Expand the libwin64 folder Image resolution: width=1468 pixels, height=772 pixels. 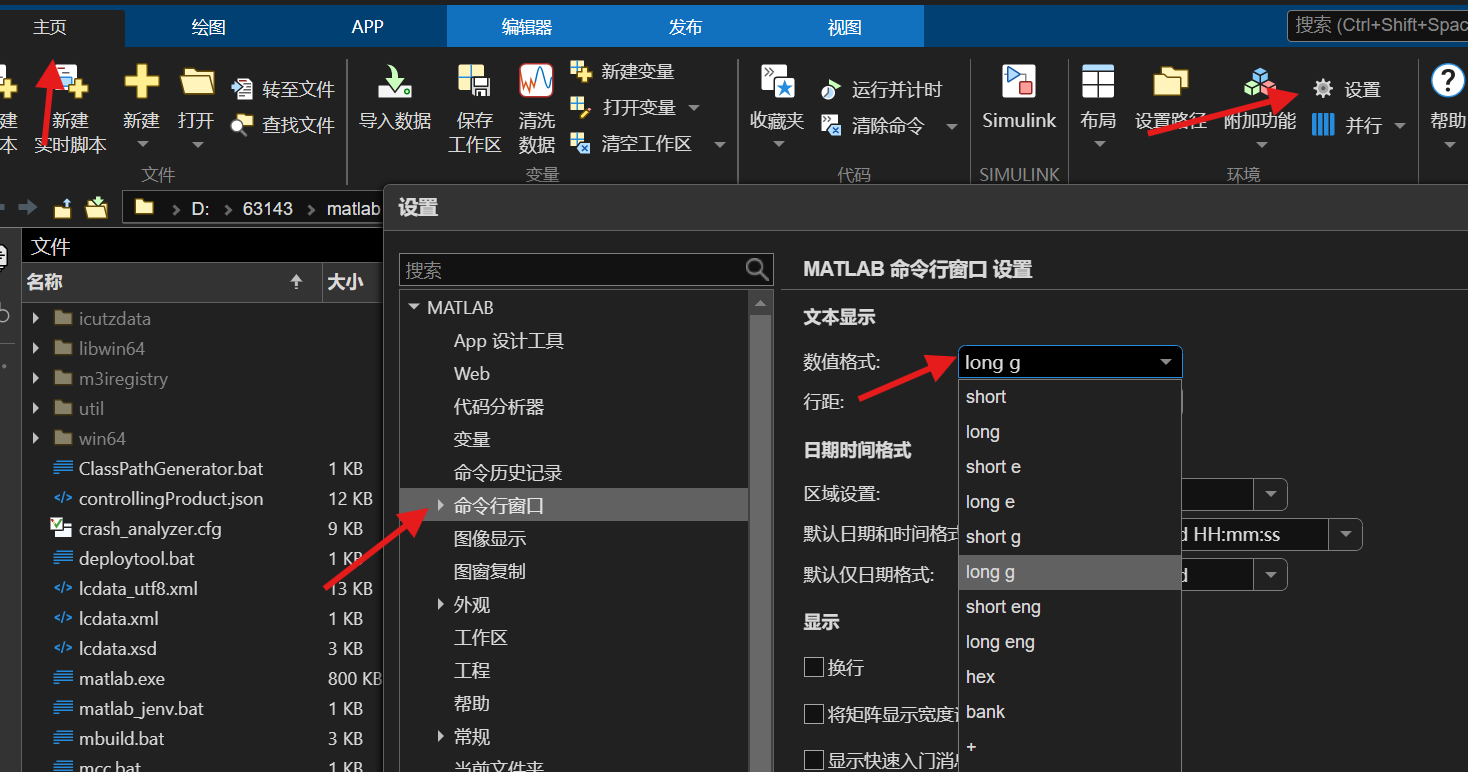pos(36,349)
